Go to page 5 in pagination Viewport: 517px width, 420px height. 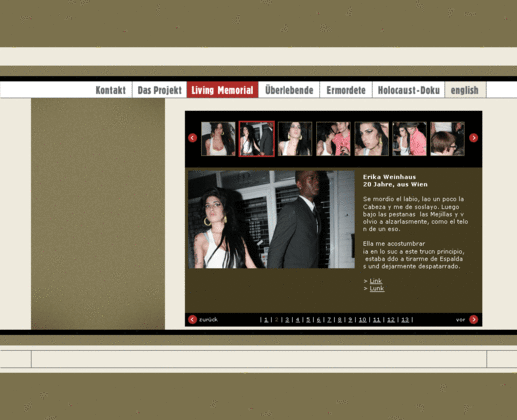[308, 320]
